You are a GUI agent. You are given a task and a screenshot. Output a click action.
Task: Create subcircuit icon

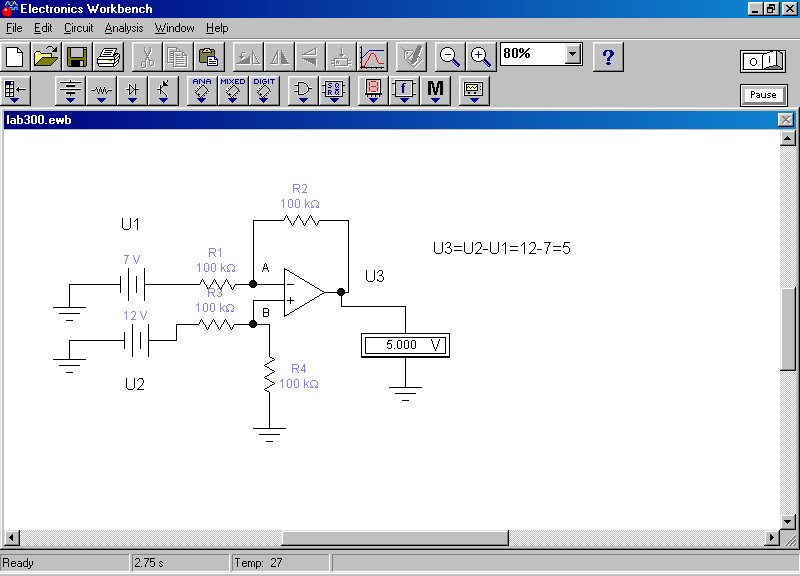pos(341,57)
